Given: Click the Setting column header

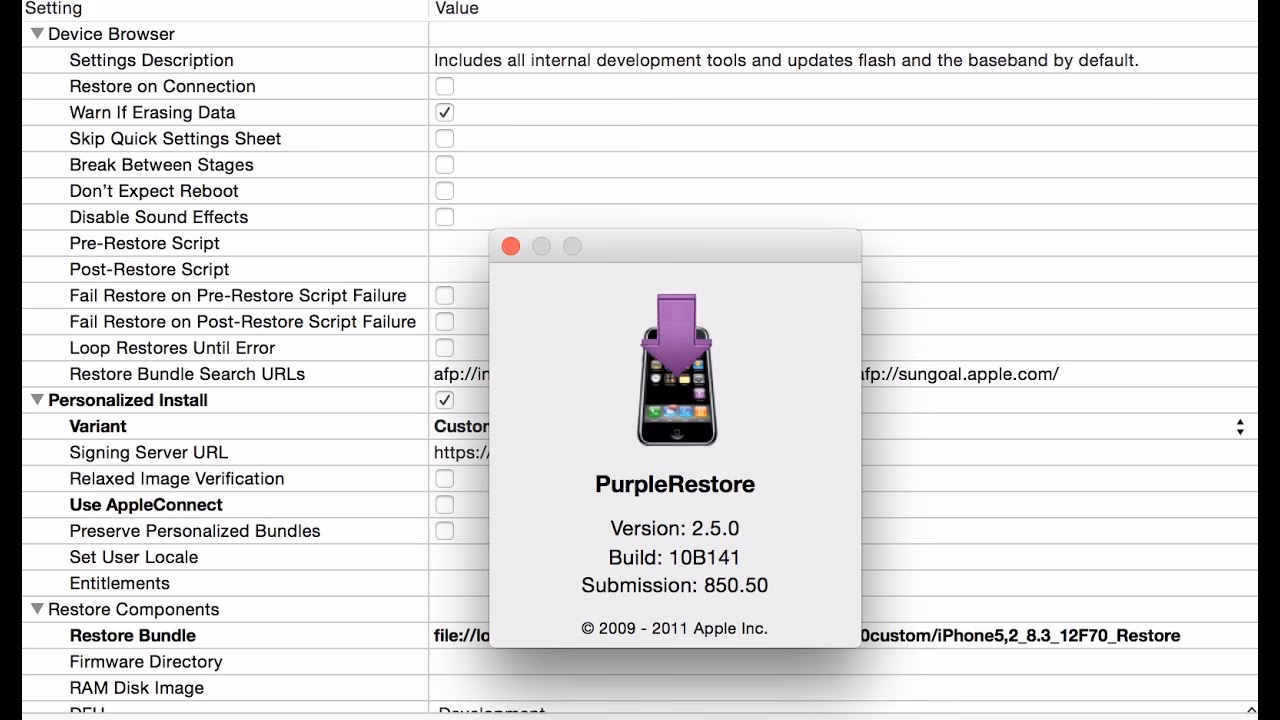Looking at the screenshot, I should [54, 9].
